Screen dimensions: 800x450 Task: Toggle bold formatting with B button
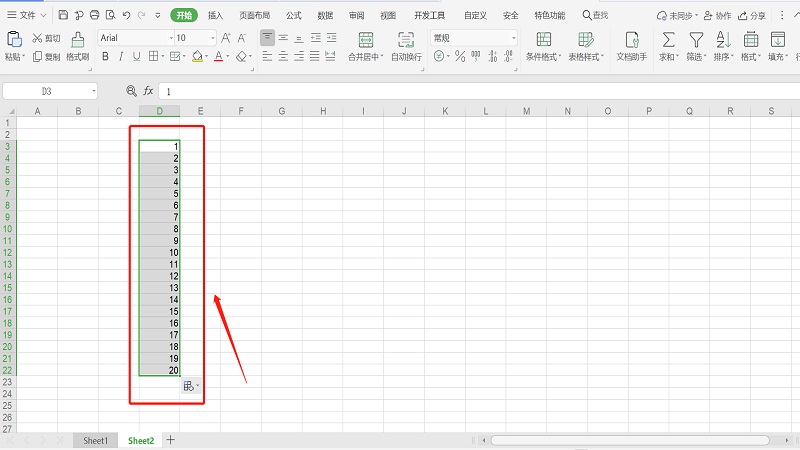(x=105, y=57)
